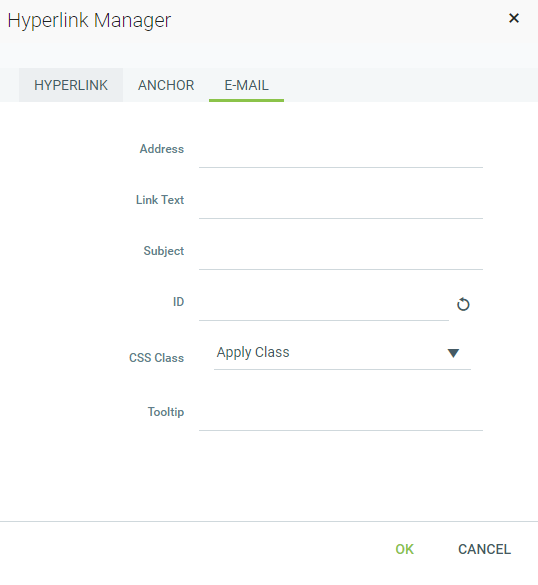Click the Subject field label

pyautogui.click(x=163, y=251)
